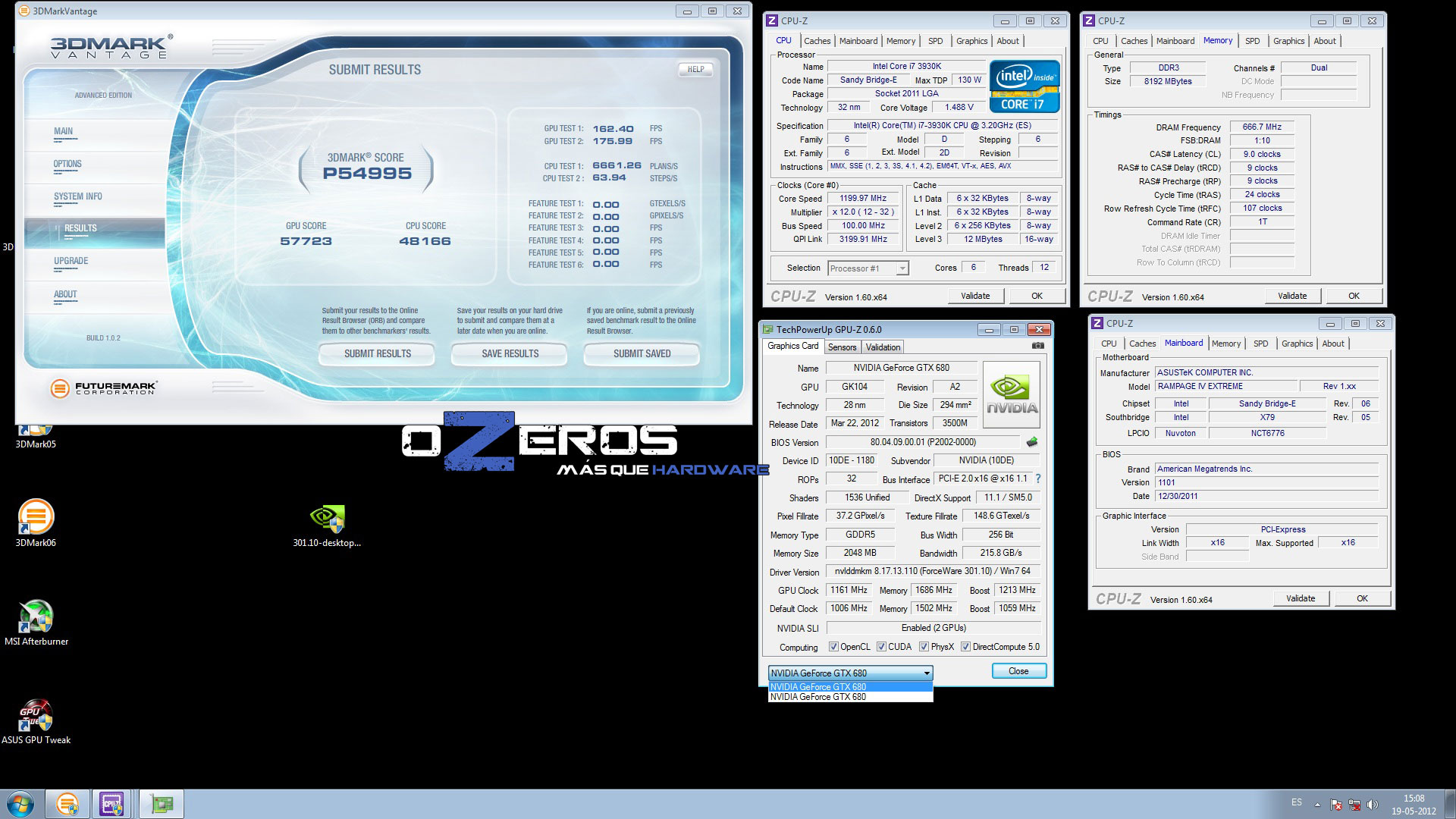Click the Windows Start button
Image resolution: width=1456 pixels, height=819 pixels.
[x=20, y=804]
